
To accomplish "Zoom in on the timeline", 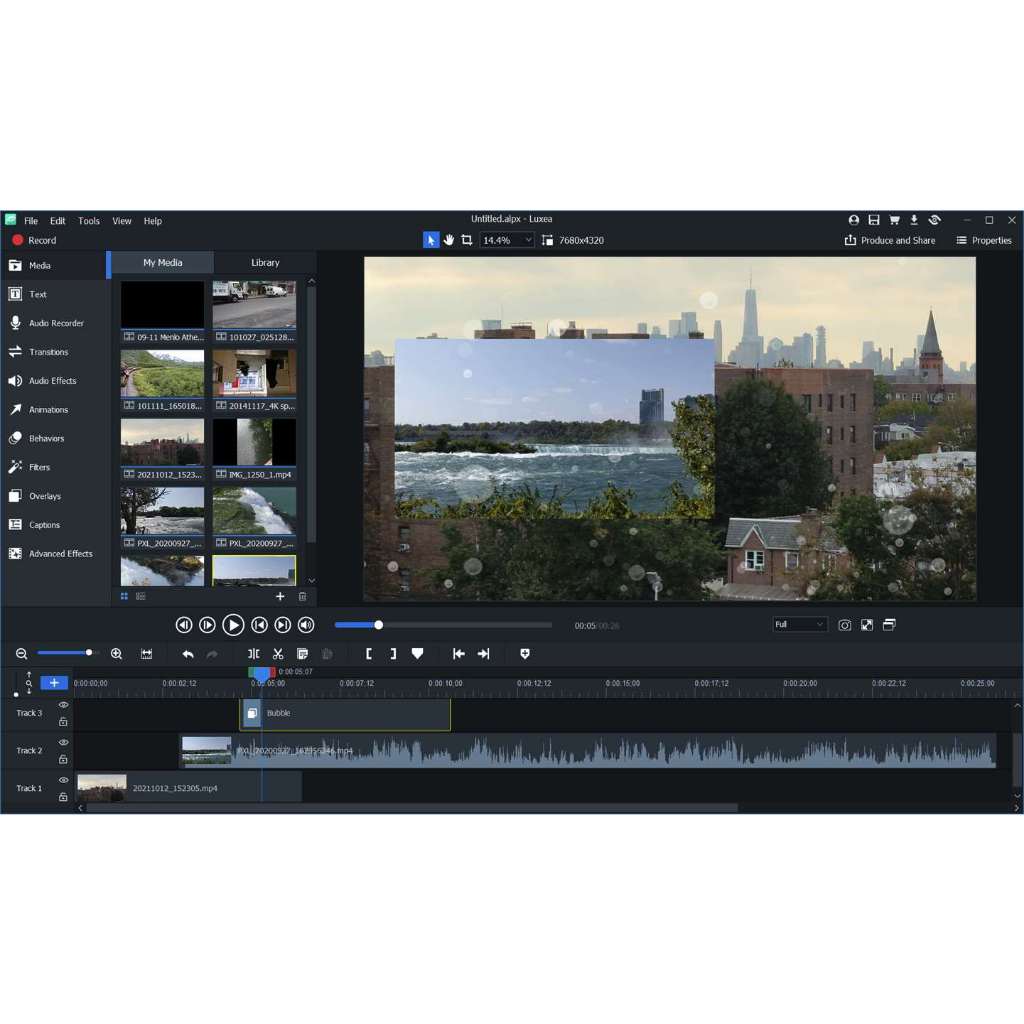I will (116, 654).
